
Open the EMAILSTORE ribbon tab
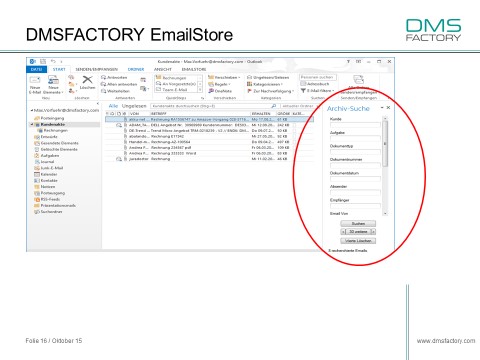(194, 69)
